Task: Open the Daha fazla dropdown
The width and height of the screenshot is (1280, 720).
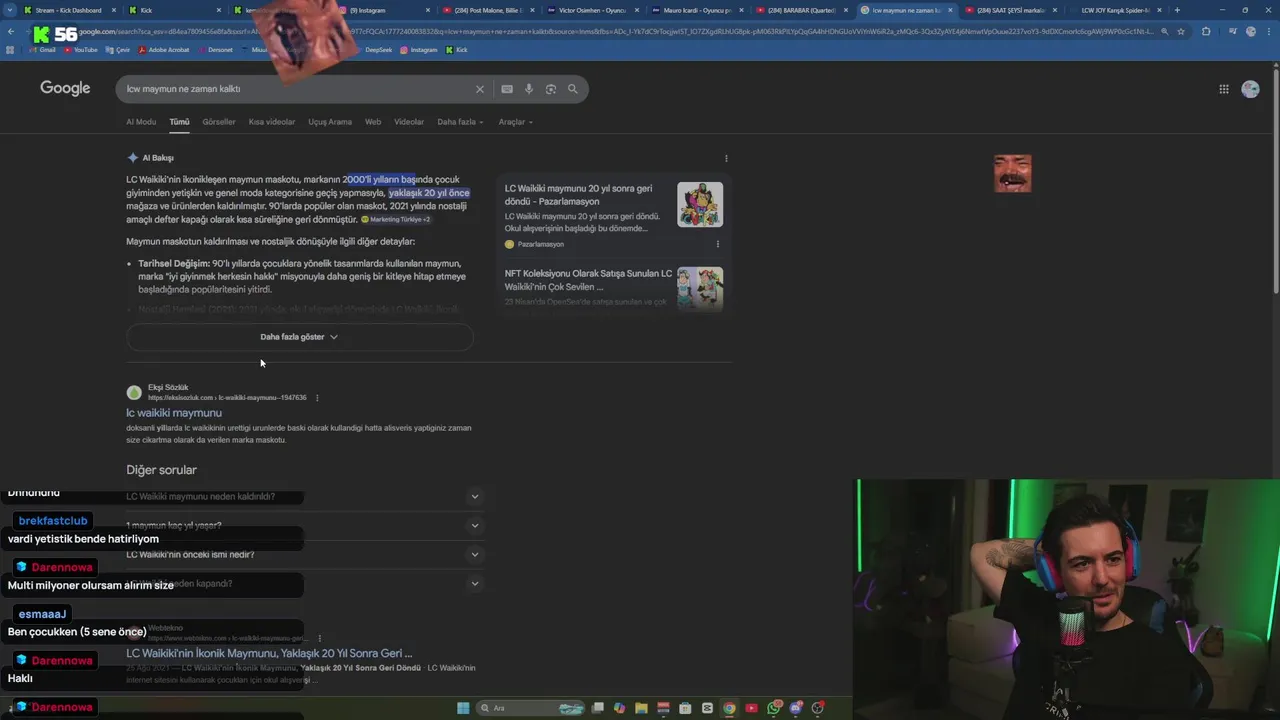Action: point(460,122)
